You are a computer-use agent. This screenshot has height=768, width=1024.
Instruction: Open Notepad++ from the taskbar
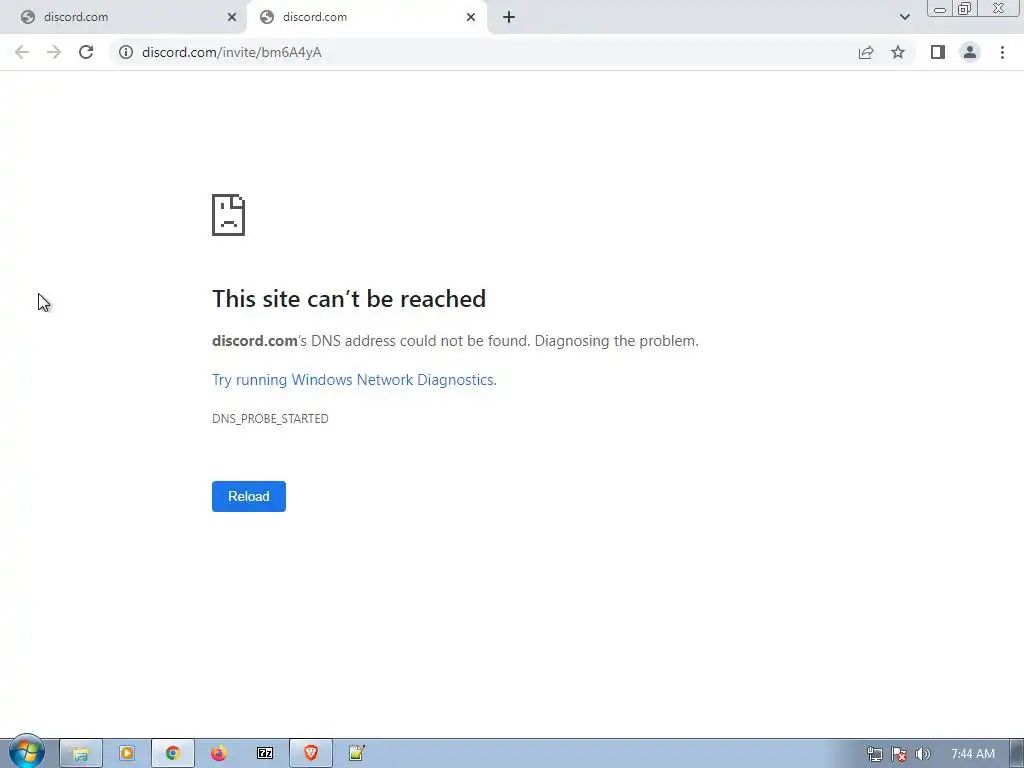coord(357,754)
